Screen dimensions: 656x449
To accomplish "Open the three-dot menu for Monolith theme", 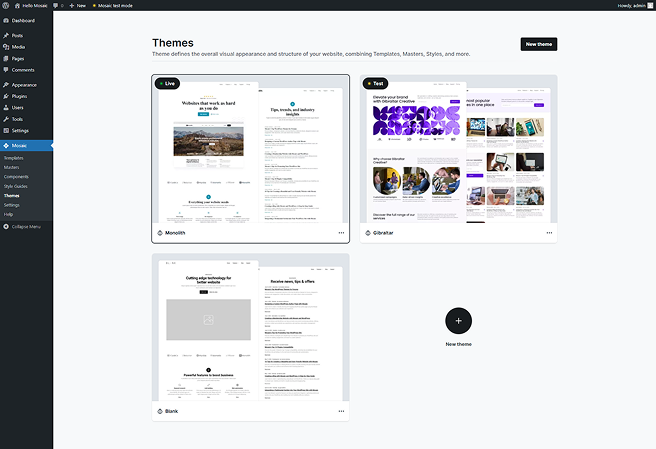I will [341, 233].
